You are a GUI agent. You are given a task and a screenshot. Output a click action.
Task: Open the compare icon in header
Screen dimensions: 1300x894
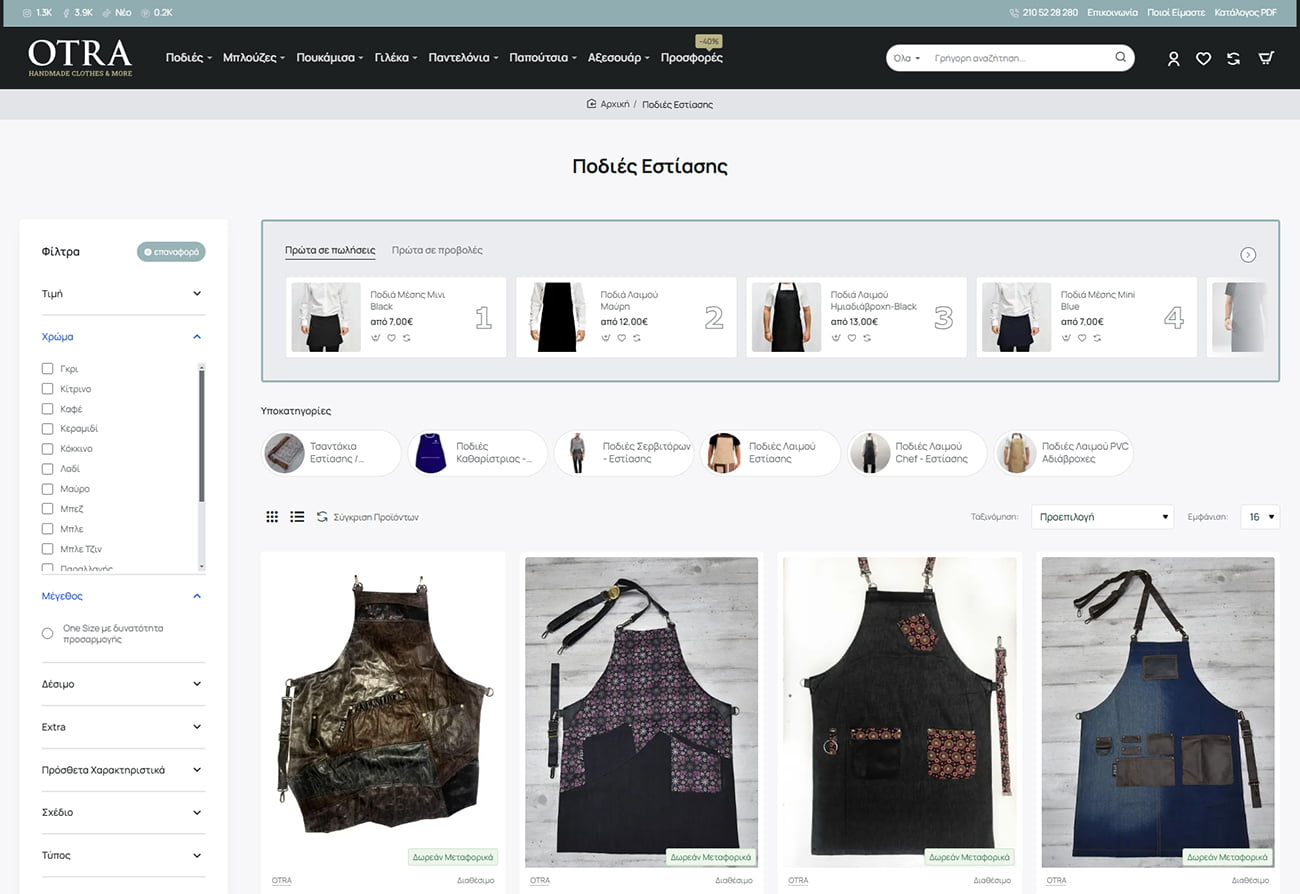click(x=1233, y=59)
